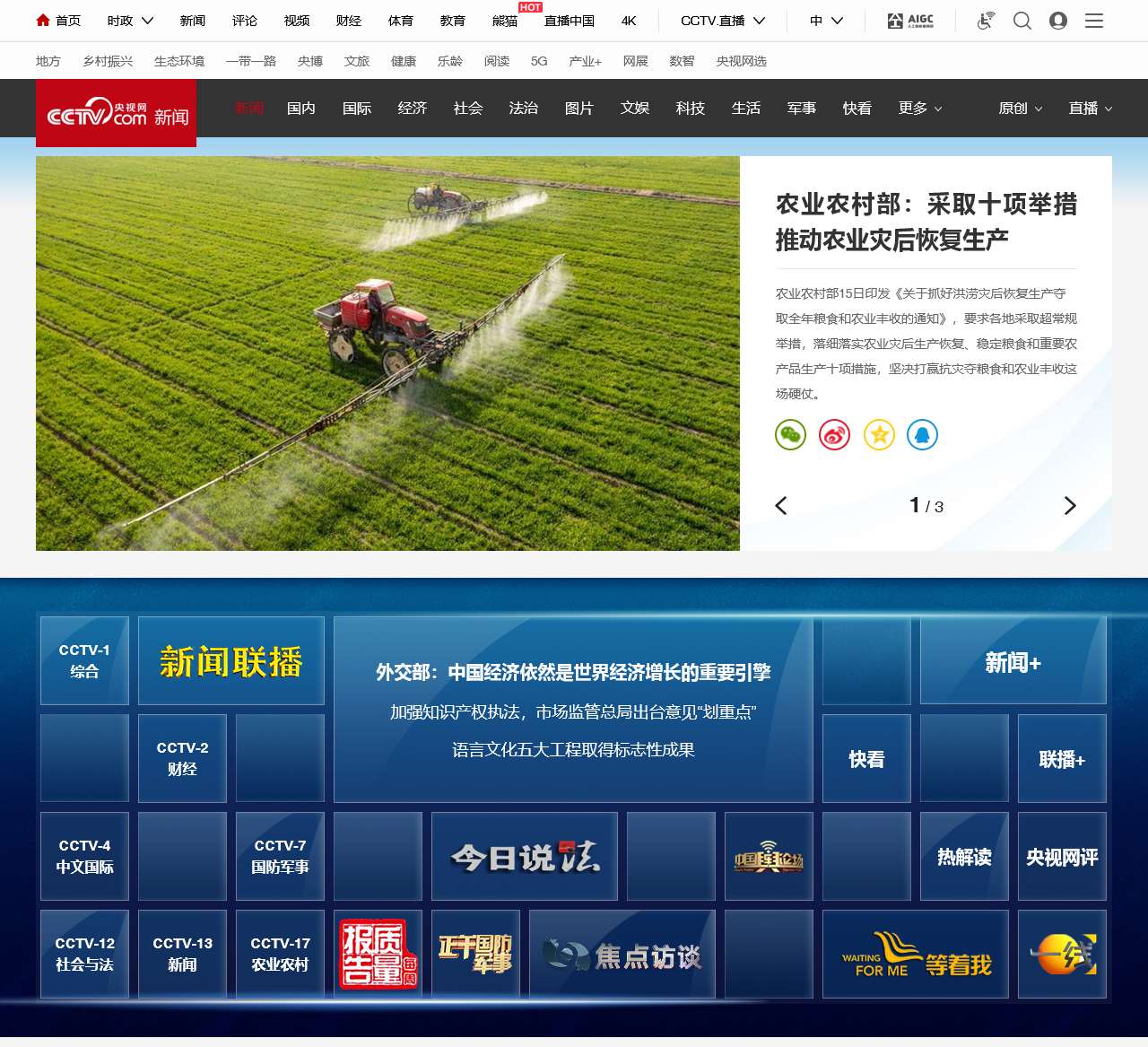Open the 等着我 Waiting For Me tile
The height and width of the screenshot is (1047, 1148).
[916, 954]
